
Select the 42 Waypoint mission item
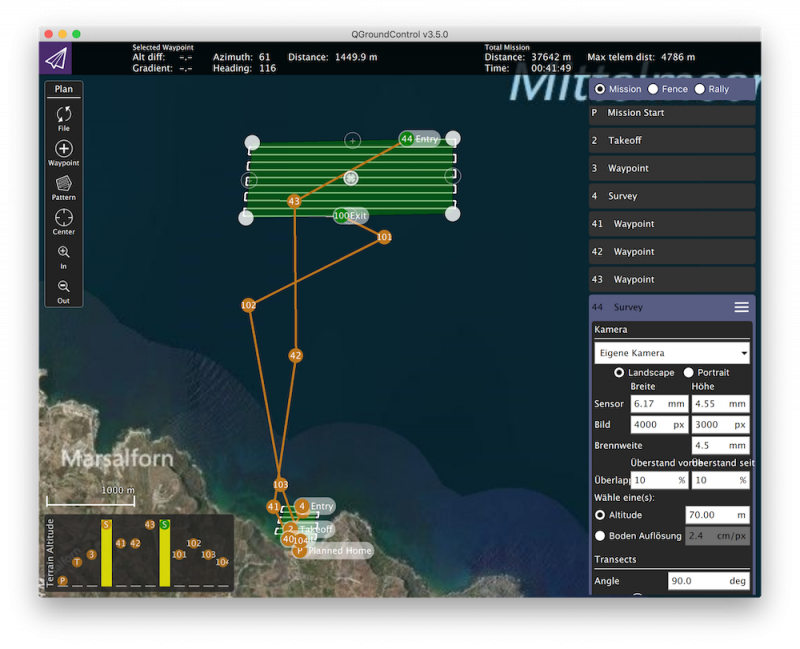point(672,252)
